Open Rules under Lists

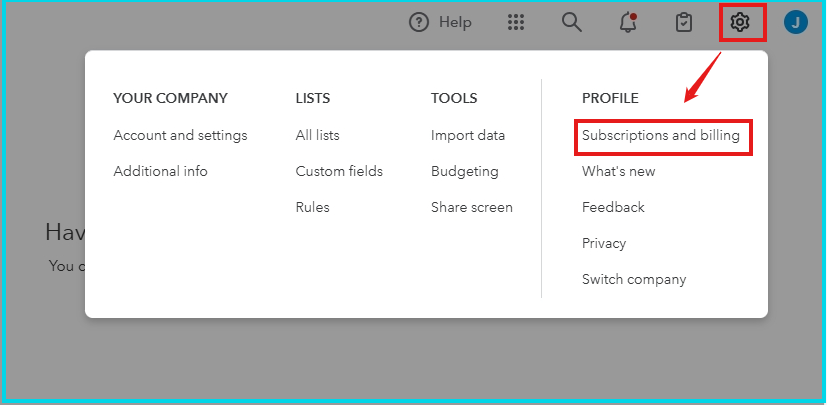312,207
